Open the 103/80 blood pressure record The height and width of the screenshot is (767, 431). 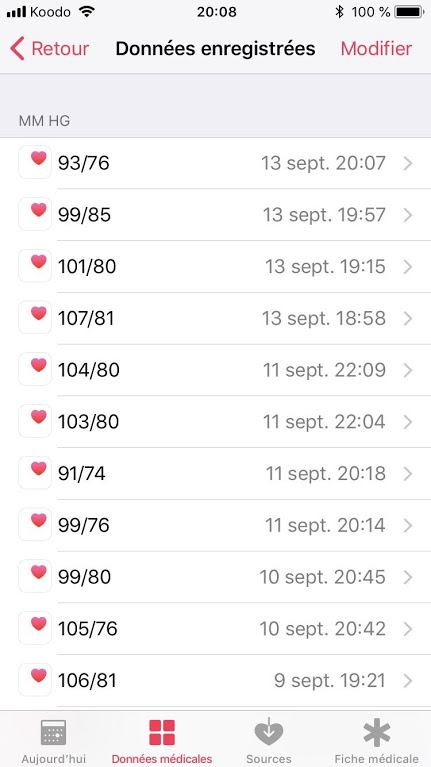(215, 422)
